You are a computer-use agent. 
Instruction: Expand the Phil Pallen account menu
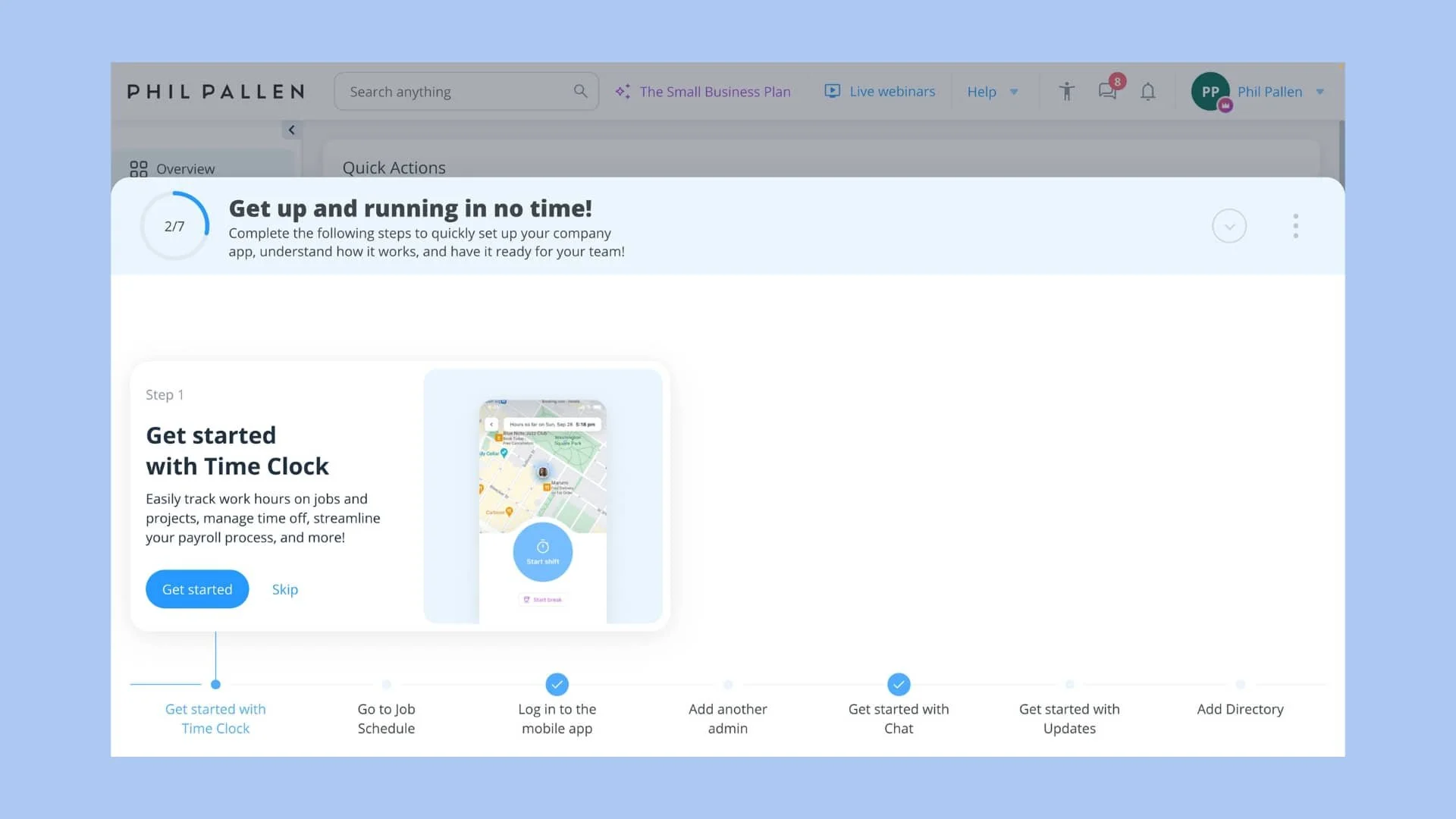tap(1320, 91)
